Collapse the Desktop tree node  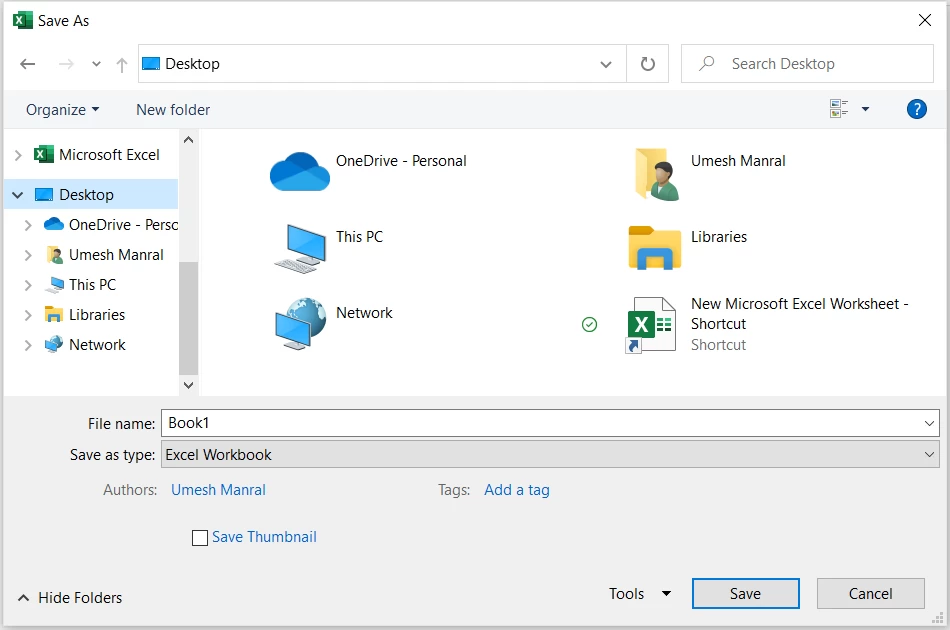click(x=18, y=195)
